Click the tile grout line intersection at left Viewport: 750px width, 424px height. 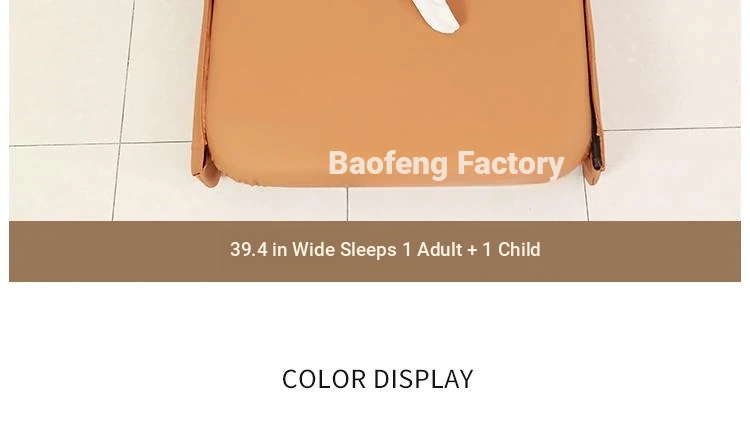pyautogui.click(x=118, y=143)
